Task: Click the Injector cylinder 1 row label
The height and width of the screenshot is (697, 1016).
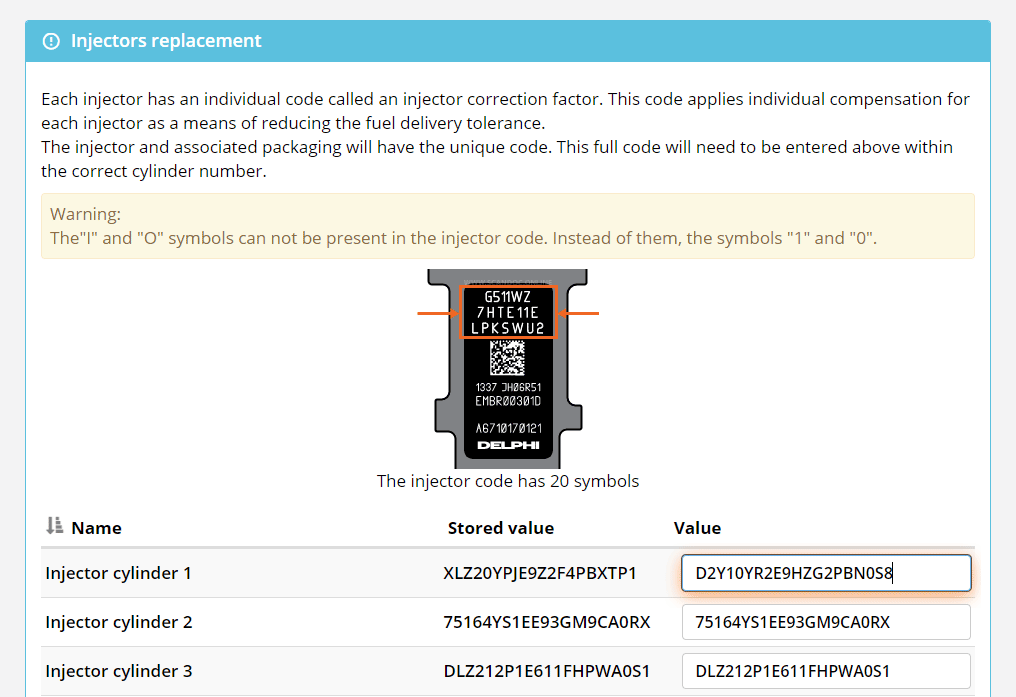Action: pyautogui.click(x=118, y=574)
